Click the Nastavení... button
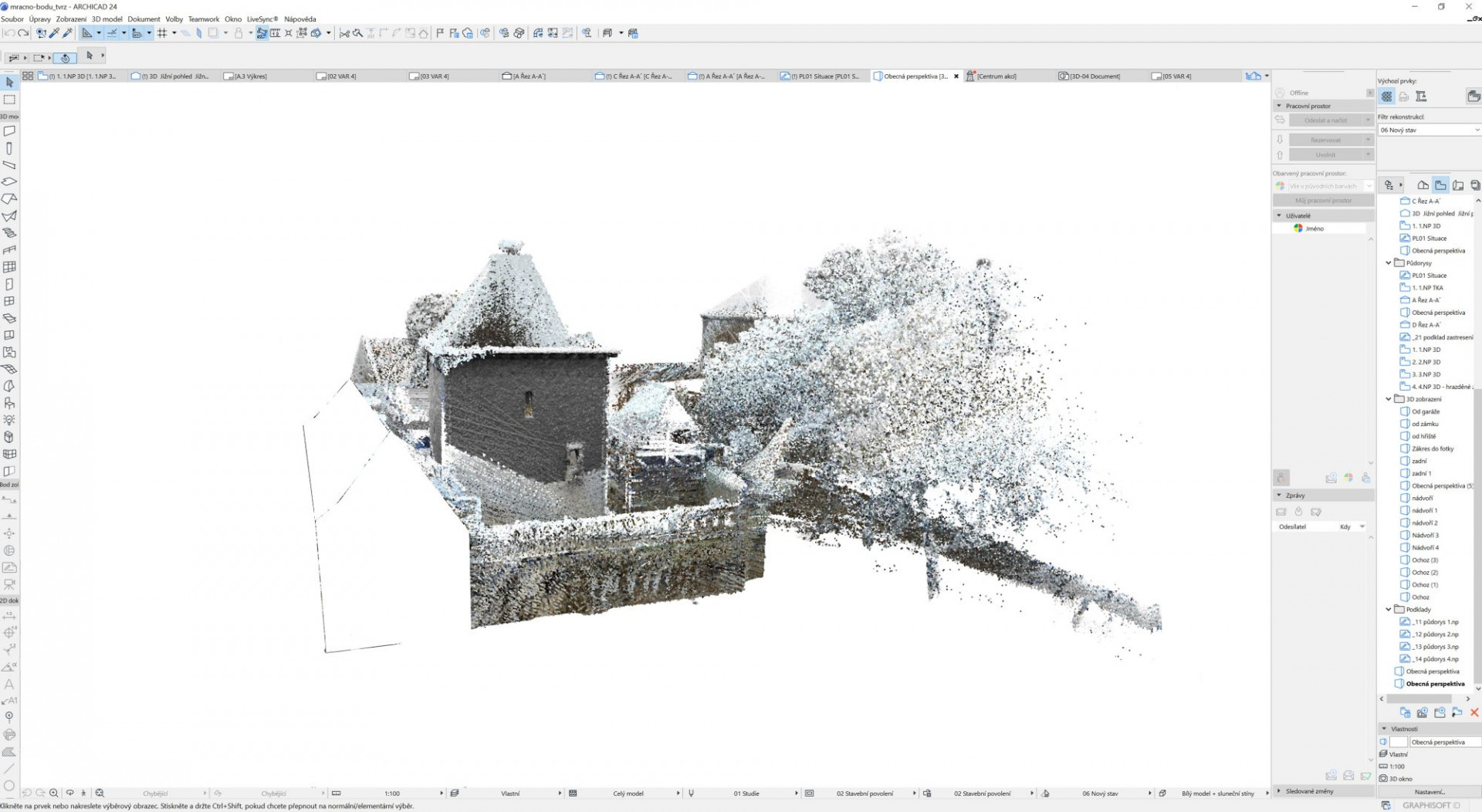 click(x=1430, y=791)
